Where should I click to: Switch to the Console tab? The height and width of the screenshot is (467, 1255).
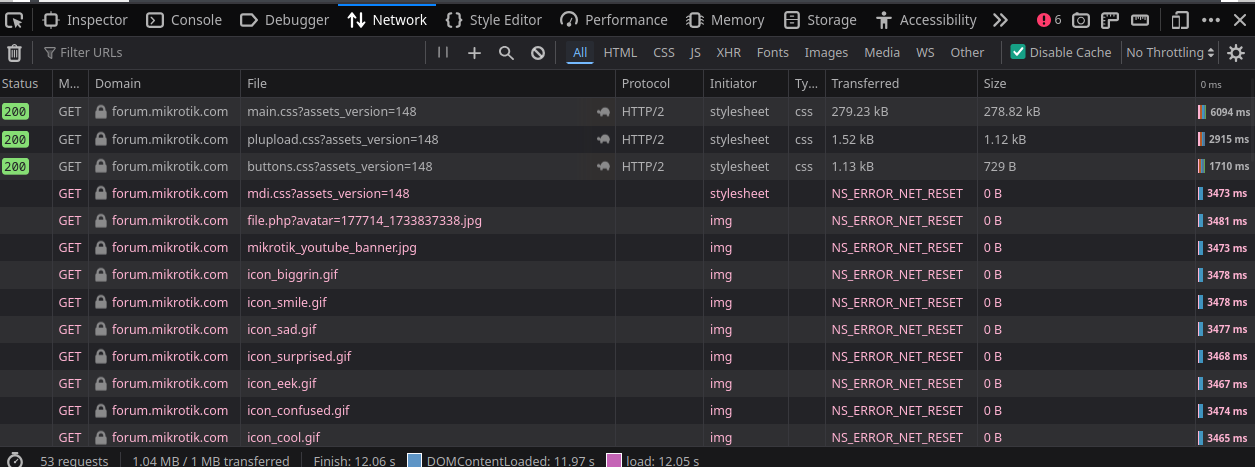[185, 20]
